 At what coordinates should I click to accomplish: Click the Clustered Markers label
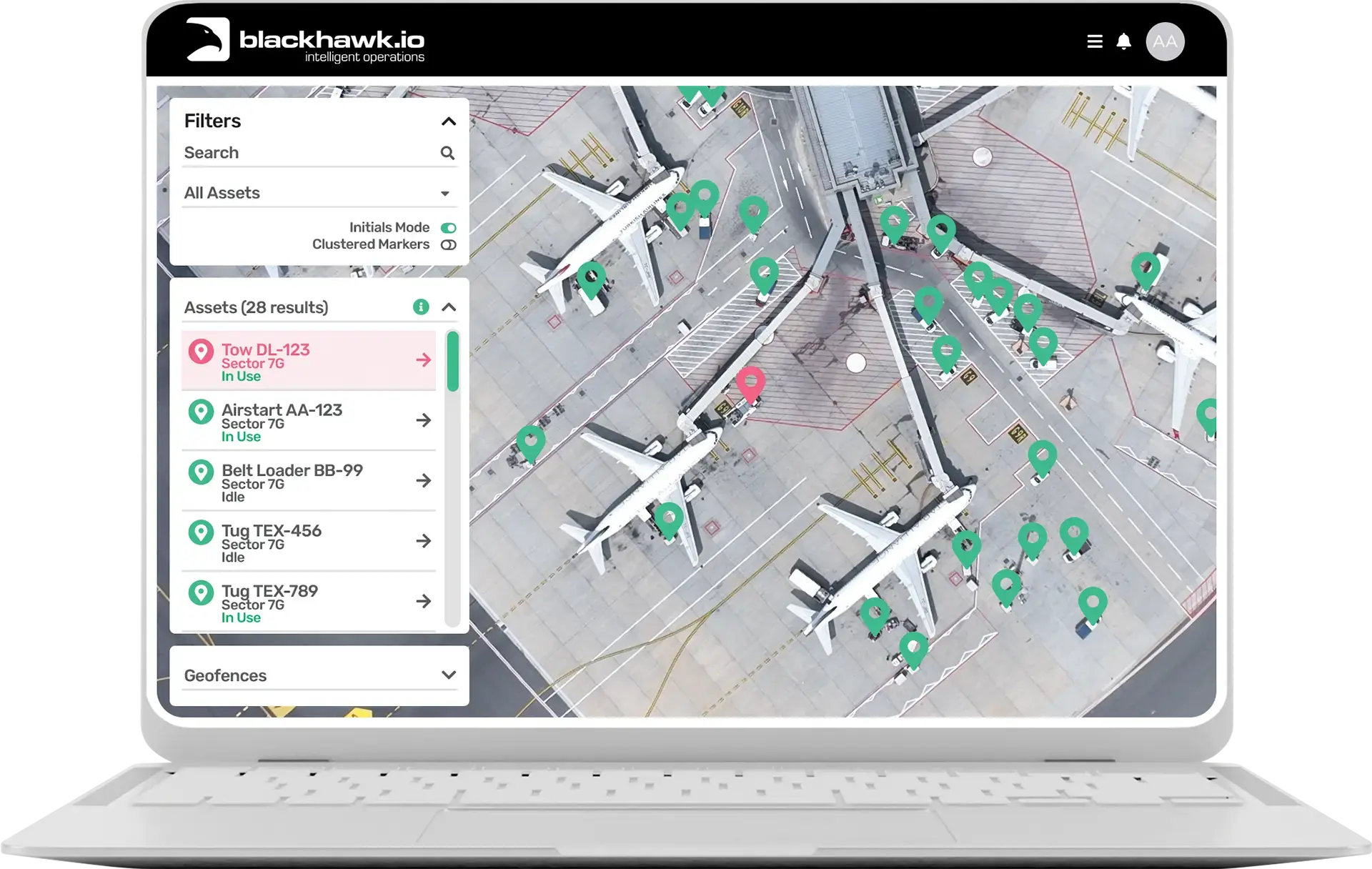pyautogui.click(x=371, y=244)
